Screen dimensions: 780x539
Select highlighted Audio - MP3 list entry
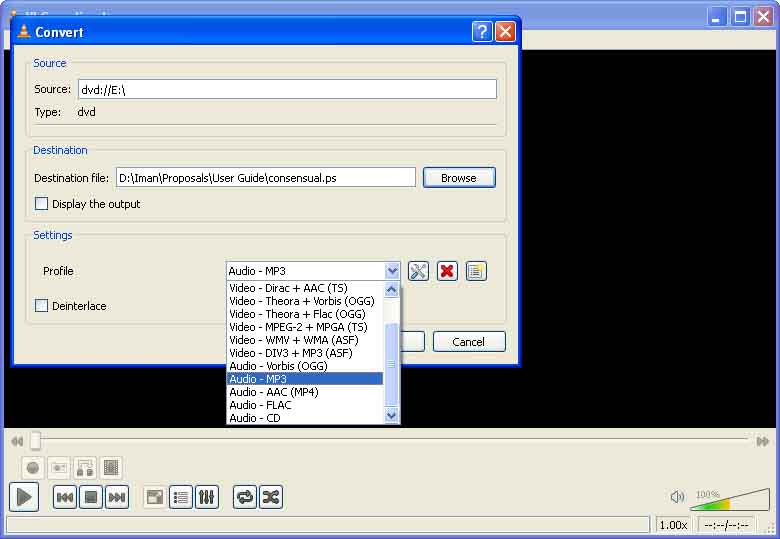coord(305,379)
